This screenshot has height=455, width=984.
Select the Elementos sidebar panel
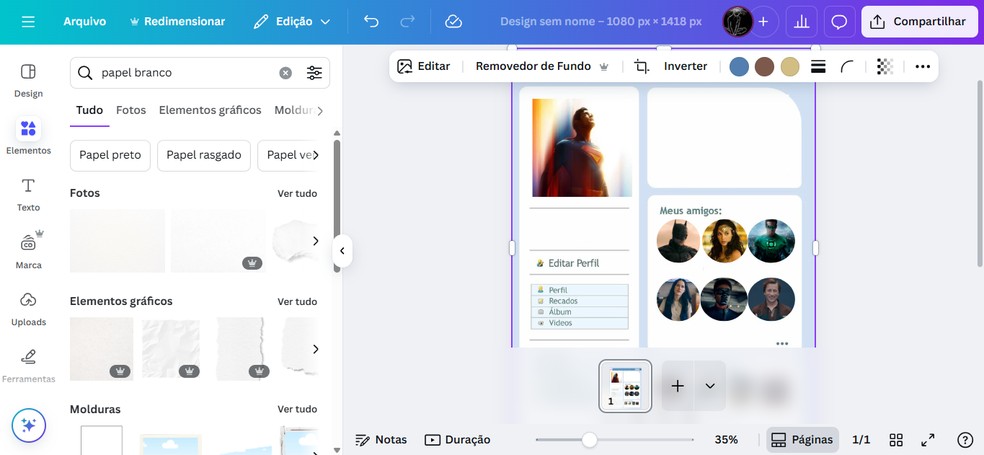[x=28, y=136]
